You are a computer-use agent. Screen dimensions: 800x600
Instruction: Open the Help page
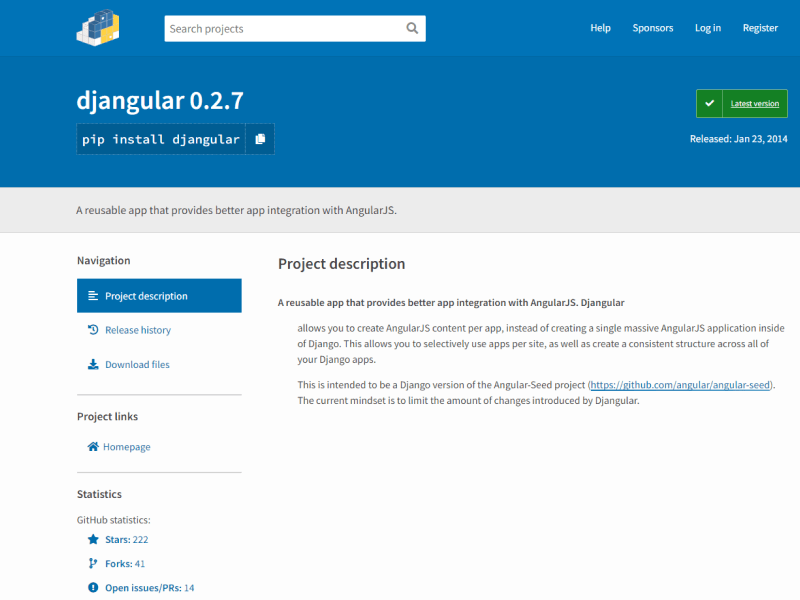601,28
